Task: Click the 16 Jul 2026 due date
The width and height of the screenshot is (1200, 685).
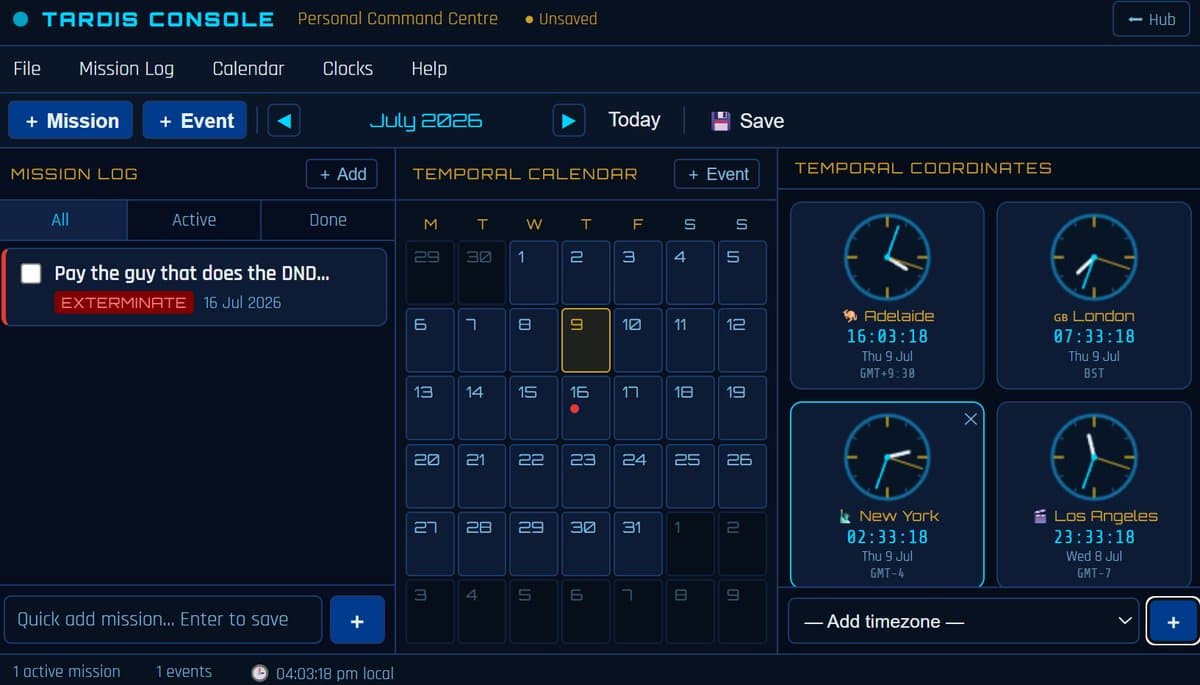Action: 242,303
